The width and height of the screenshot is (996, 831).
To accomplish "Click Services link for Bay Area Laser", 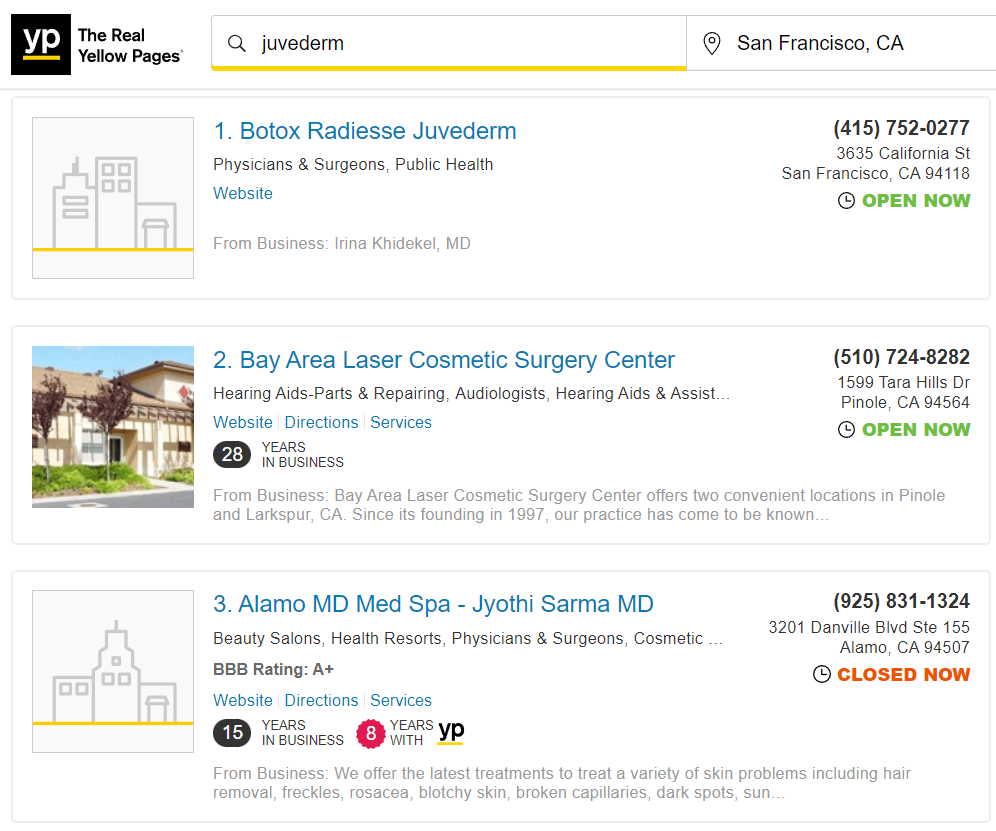I will pyautogui.click(x=401, y=422).
